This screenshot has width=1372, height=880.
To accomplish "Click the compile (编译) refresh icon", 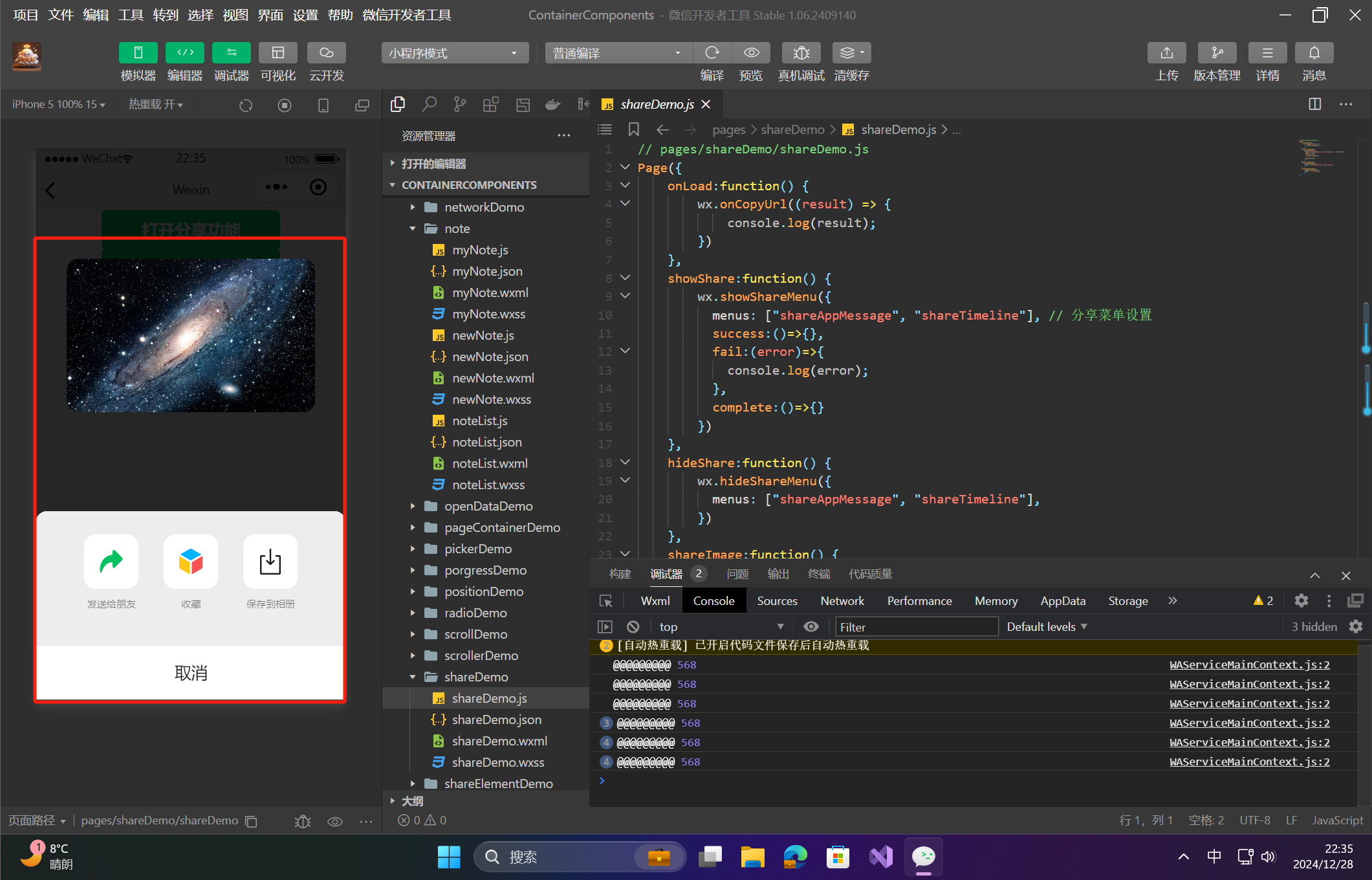I will coord(712,53).
